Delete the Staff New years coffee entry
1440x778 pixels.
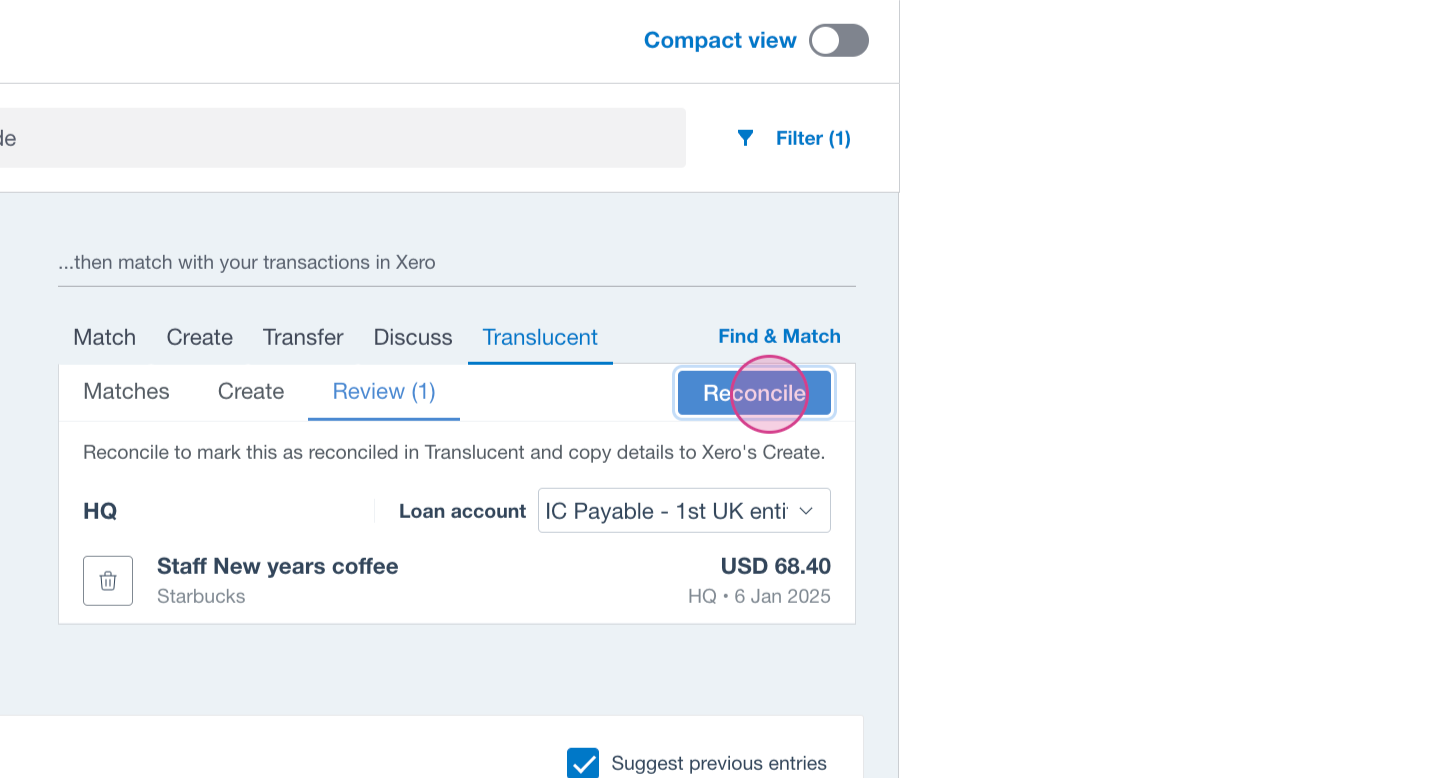click(108, 581)
